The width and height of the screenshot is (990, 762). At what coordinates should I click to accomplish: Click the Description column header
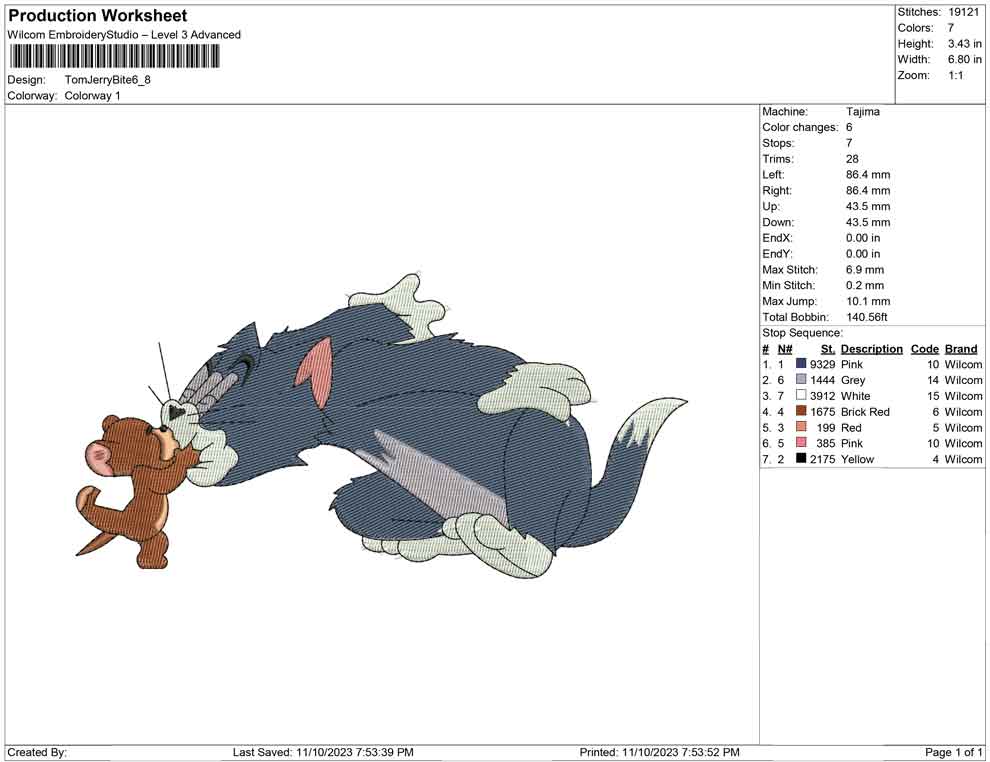tap(871, 348)
